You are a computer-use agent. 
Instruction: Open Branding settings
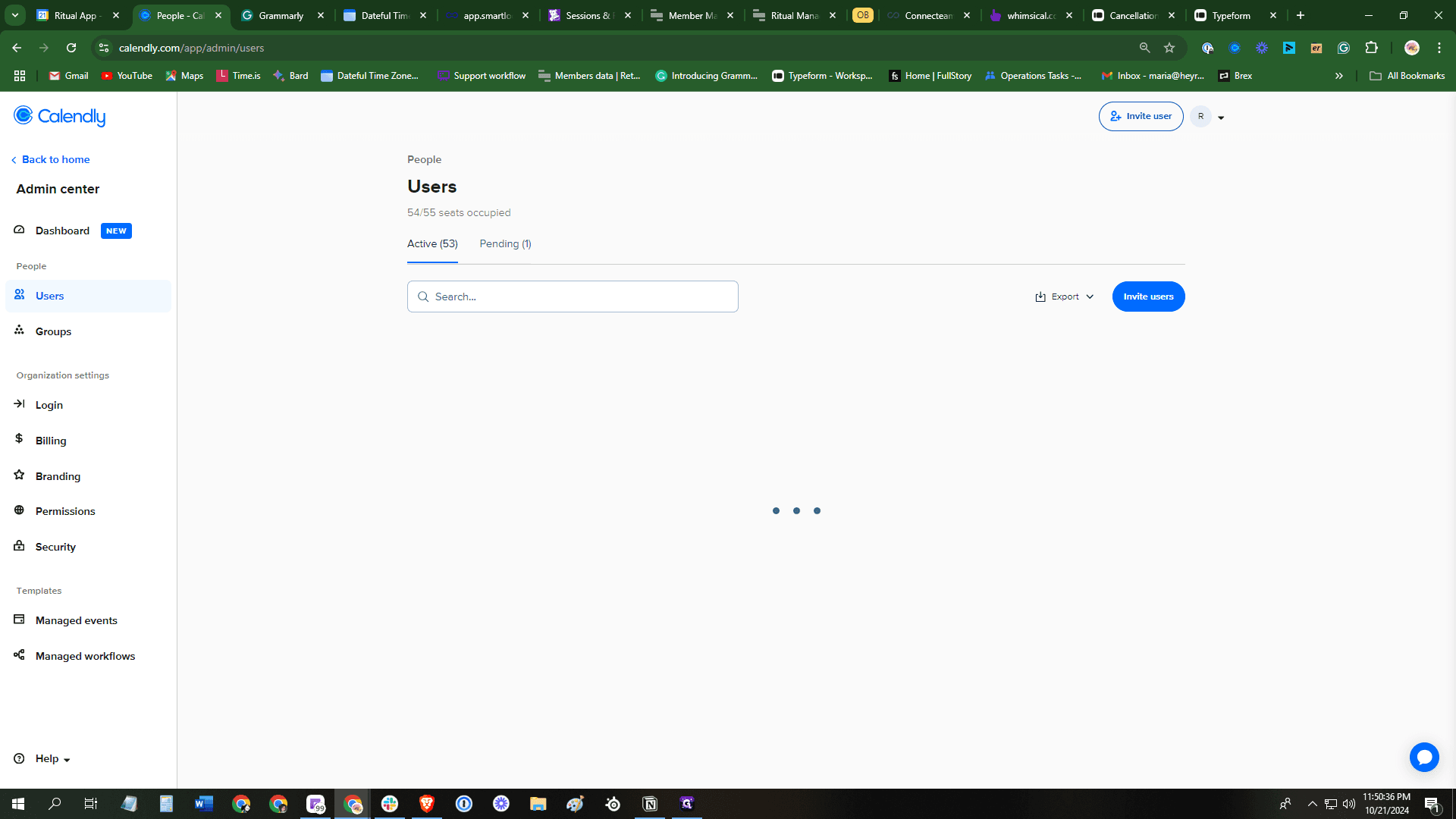58,476
